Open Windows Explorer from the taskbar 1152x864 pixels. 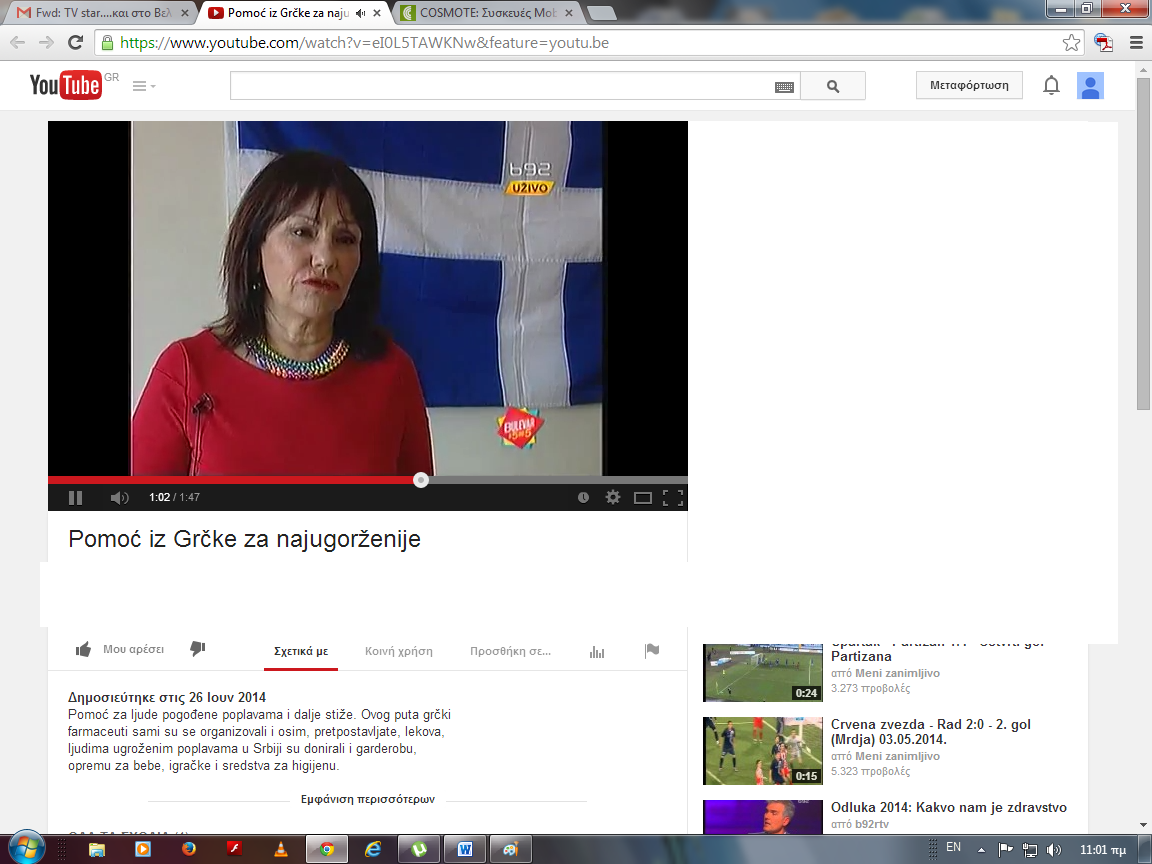[x=96, y=850]
